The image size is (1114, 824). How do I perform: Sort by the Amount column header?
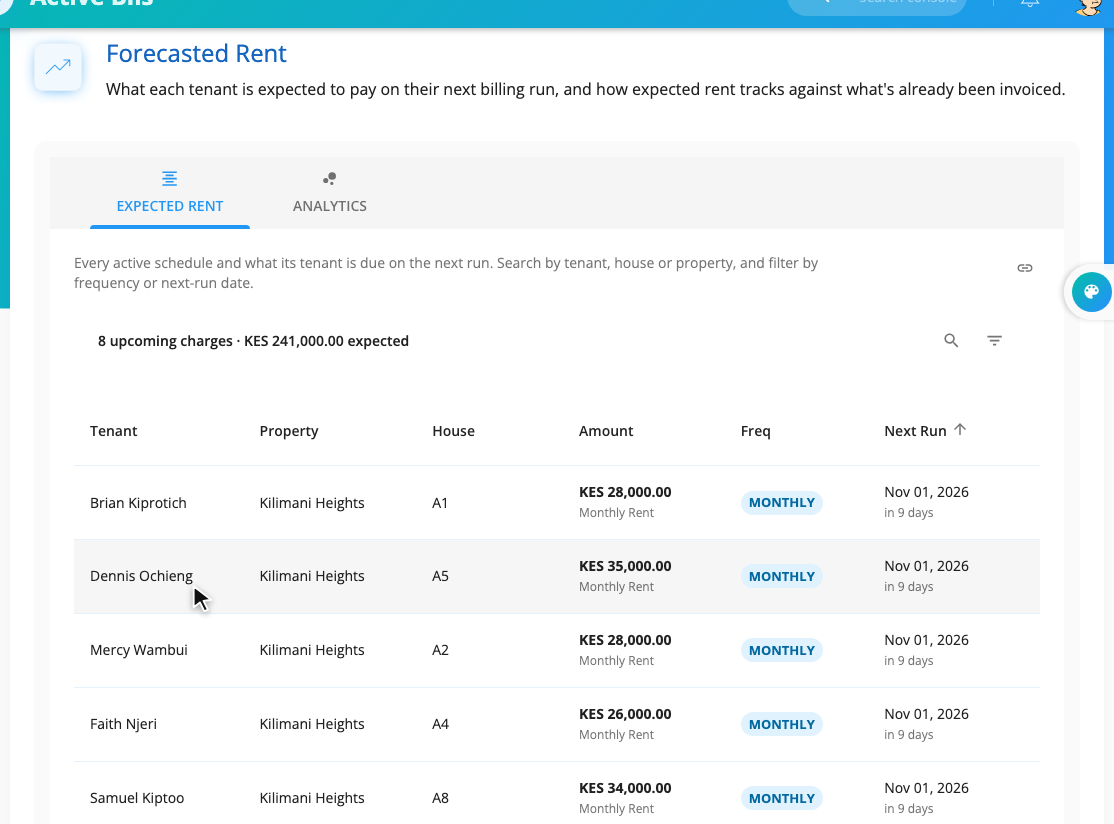(605, 431)
